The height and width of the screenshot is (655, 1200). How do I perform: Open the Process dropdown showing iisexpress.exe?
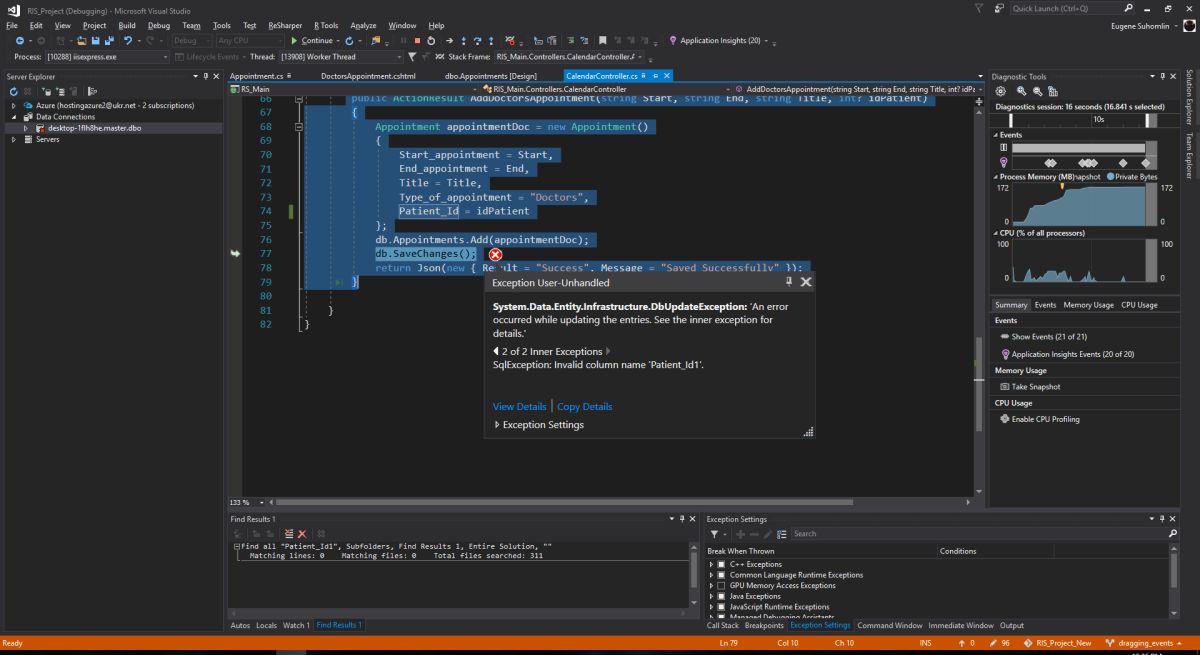[x=107, y=57]
